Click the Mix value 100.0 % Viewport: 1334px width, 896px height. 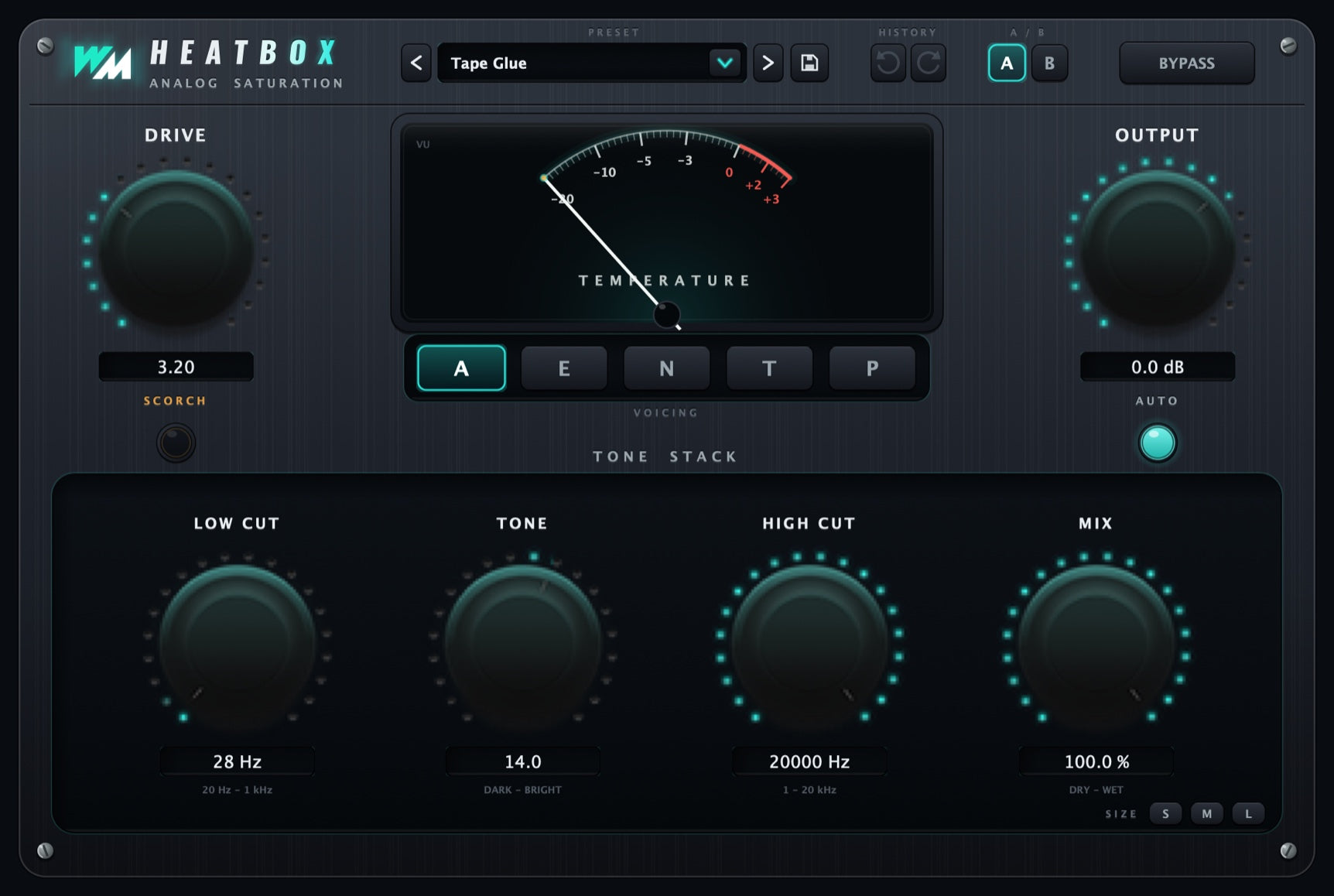(1096, 761)
